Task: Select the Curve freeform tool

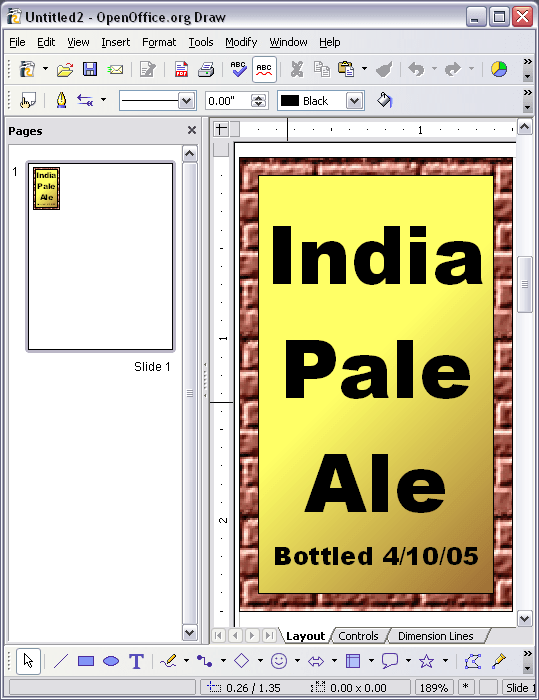Action: point(168,661)
